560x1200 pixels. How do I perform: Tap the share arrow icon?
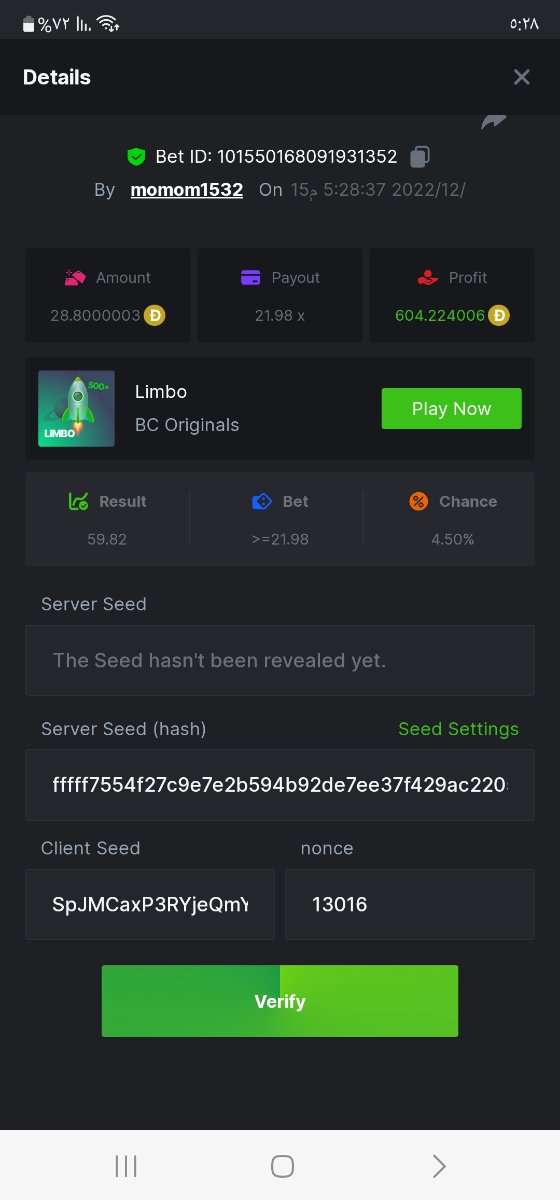click(494, 122)
